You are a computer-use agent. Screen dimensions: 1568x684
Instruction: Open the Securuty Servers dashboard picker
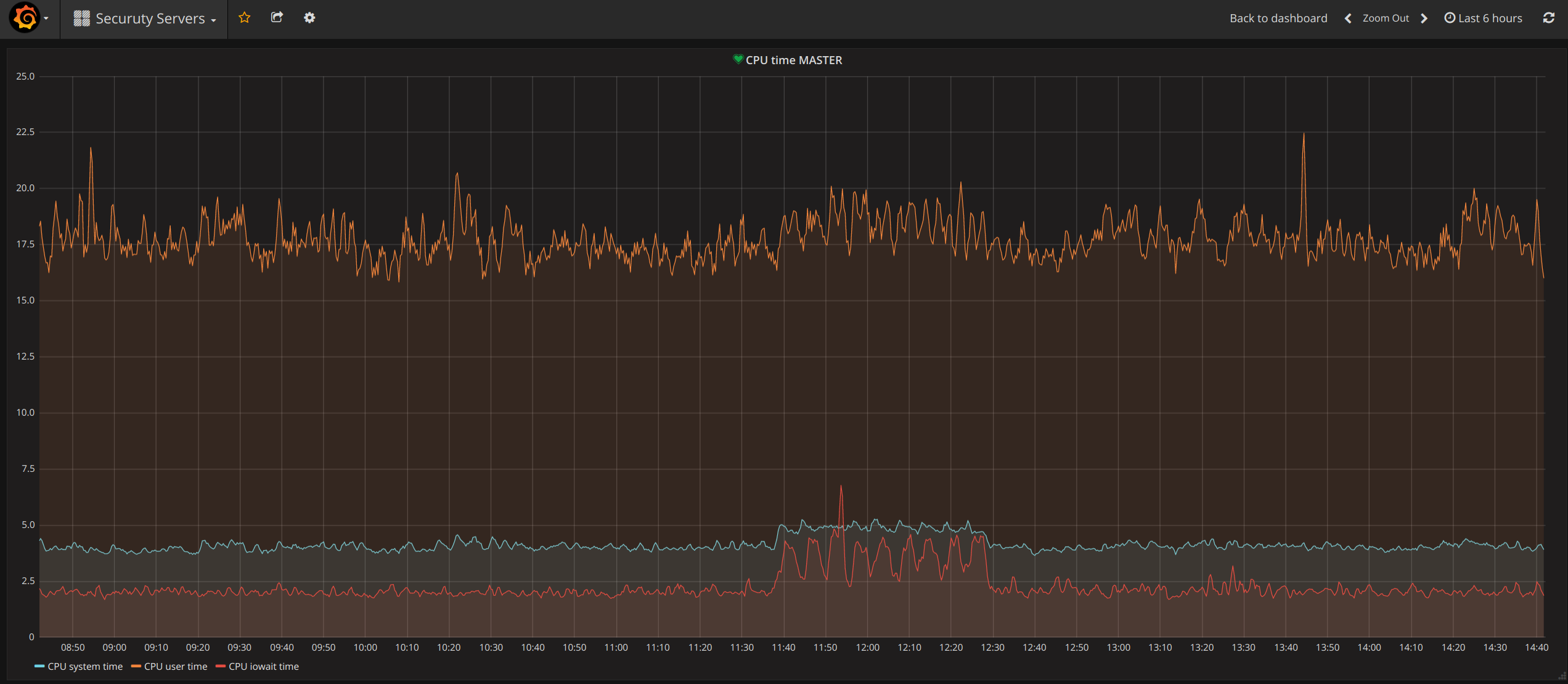click(x=145, y=19)
